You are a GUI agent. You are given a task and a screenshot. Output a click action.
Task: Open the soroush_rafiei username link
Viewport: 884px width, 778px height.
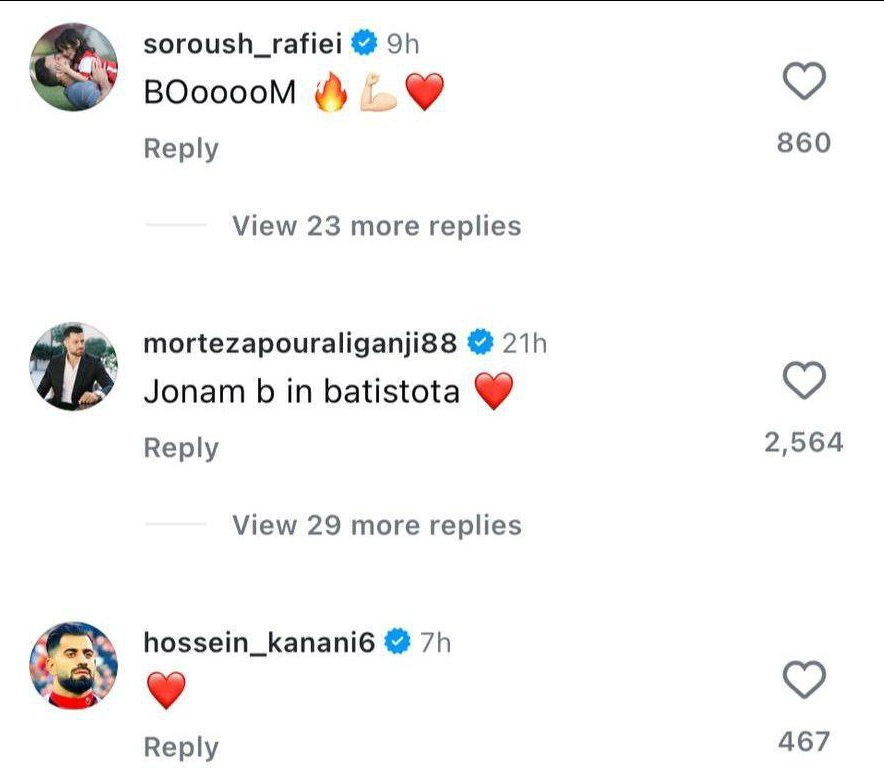tap(246, 44)
